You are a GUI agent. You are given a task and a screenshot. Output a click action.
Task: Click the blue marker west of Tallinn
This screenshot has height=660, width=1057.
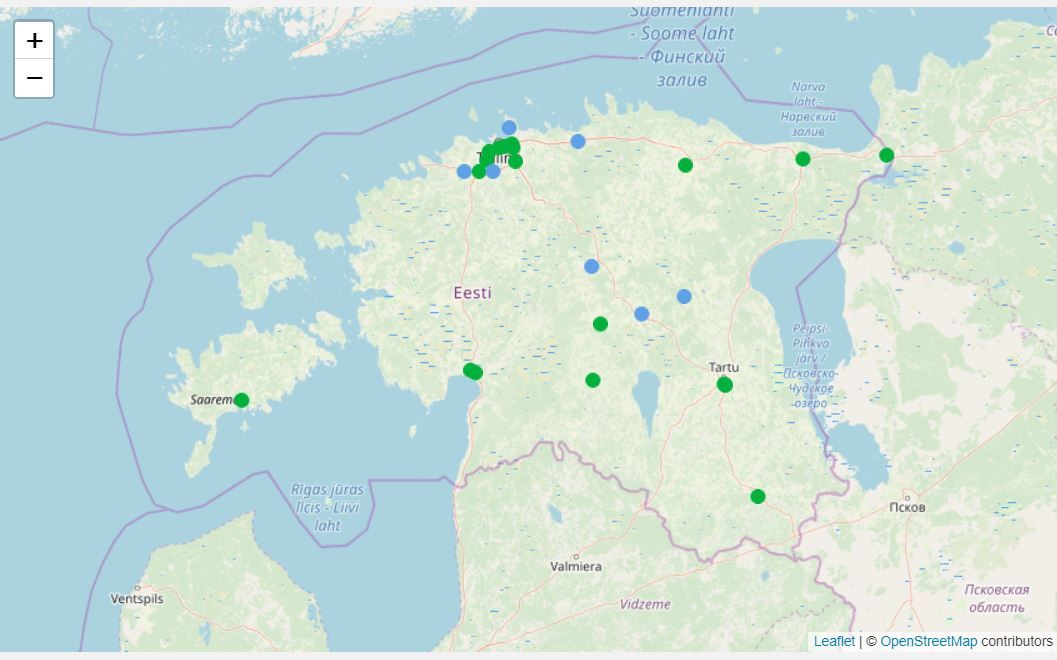coord(461,171)
